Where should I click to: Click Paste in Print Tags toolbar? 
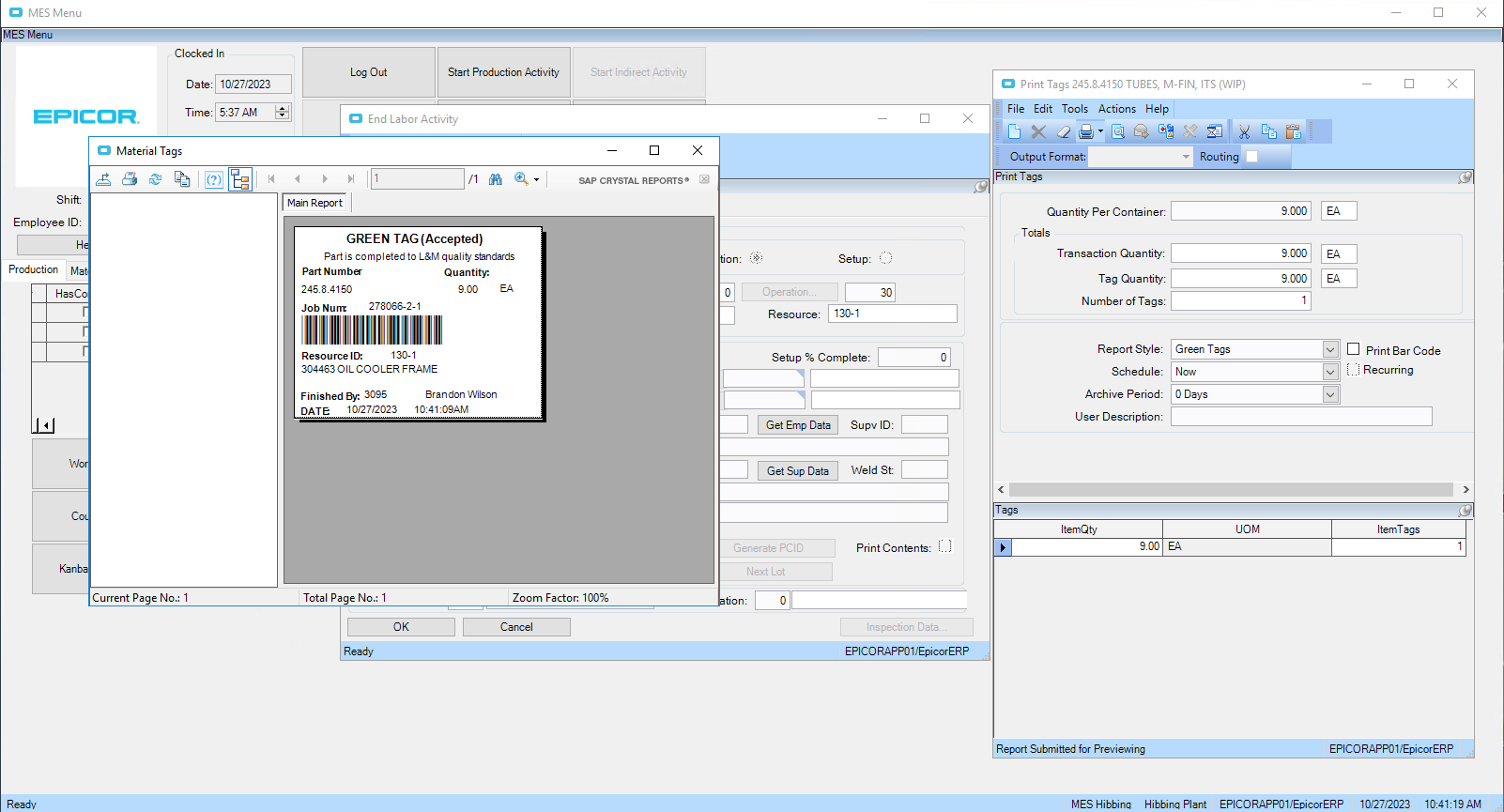(x=1293, y=131)
